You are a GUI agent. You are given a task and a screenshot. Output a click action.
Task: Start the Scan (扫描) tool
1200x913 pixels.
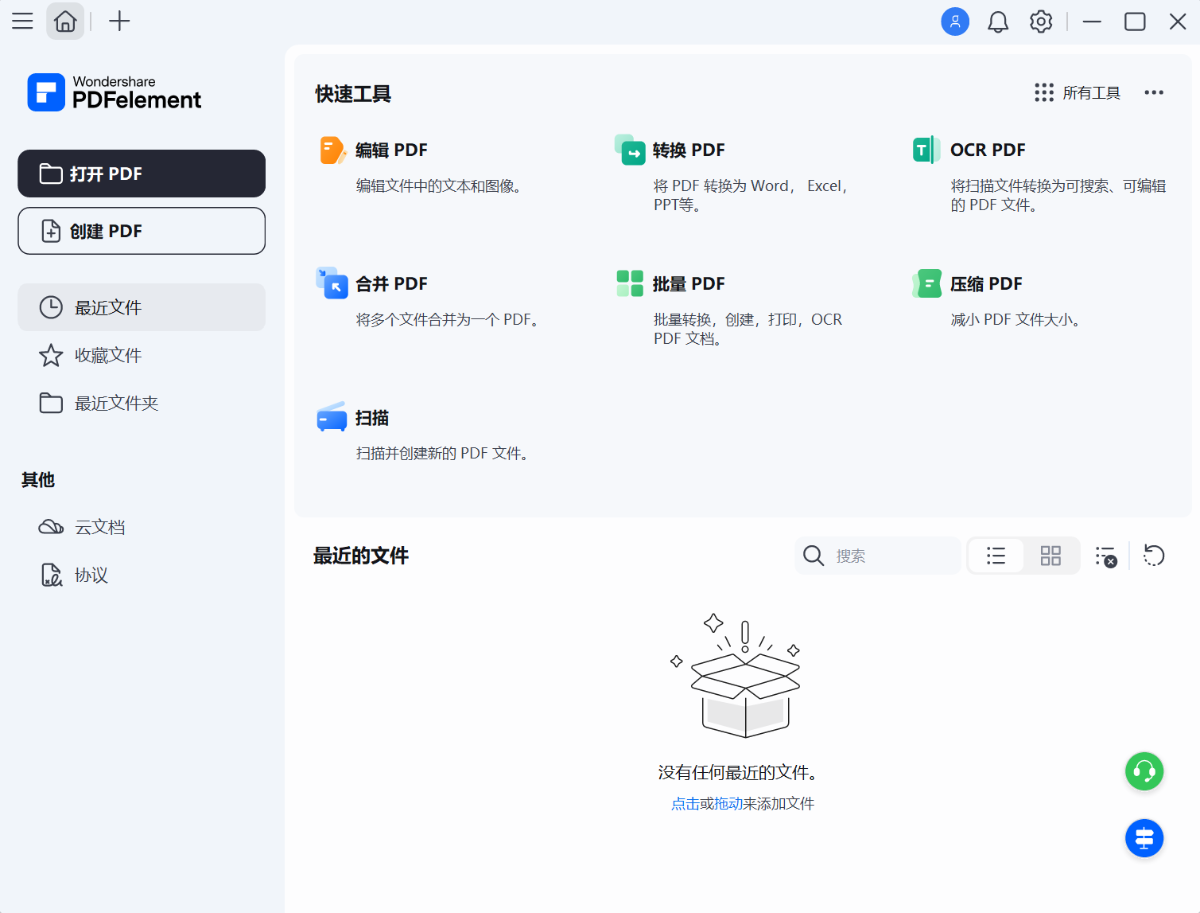(332, 418)
